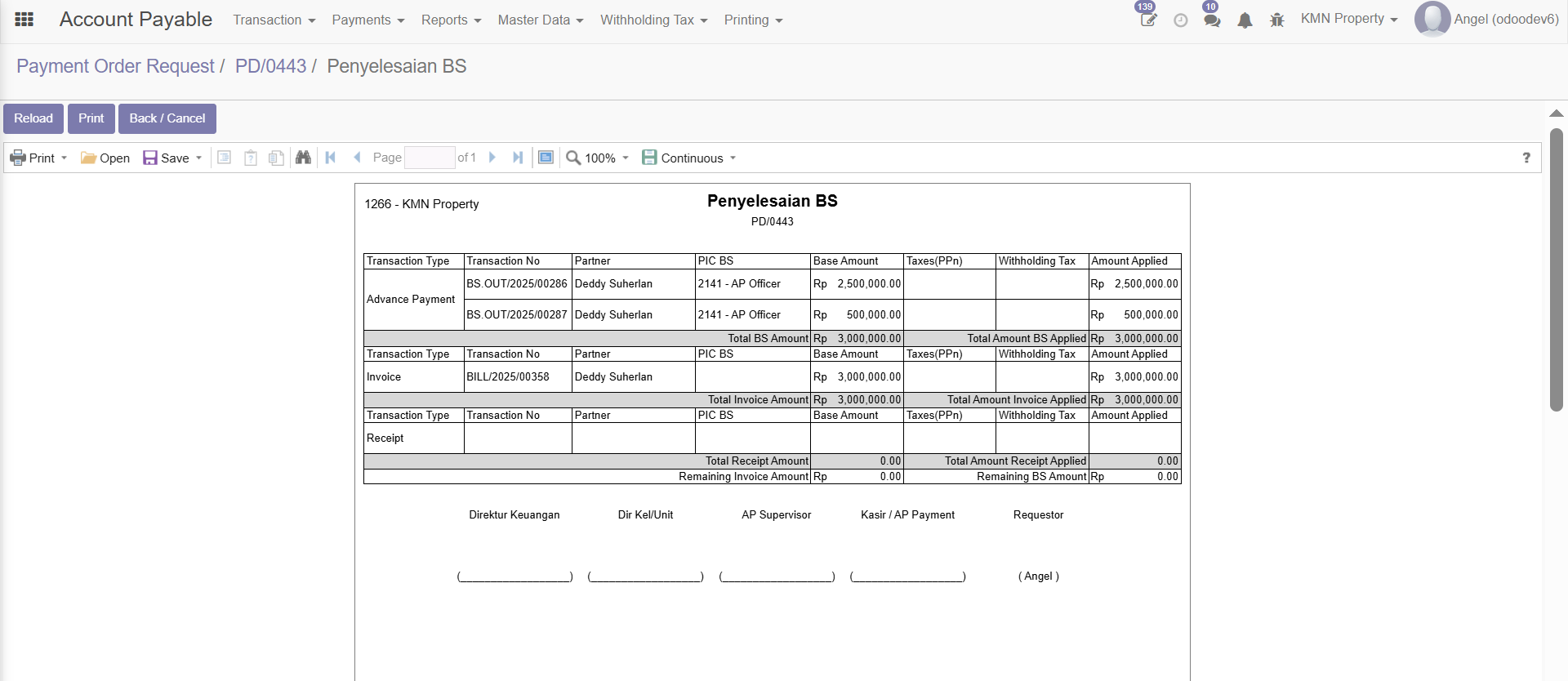Click the Open folder icon in viewer
Screen dimensions: 1568x681
pos(88,158)
